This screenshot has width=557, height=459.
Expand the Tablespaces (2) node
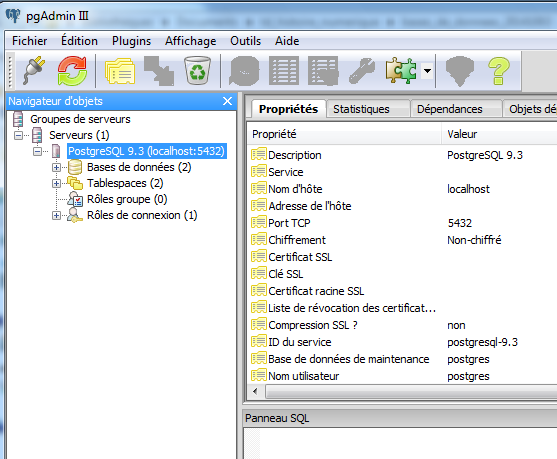[x=56, y=183]
